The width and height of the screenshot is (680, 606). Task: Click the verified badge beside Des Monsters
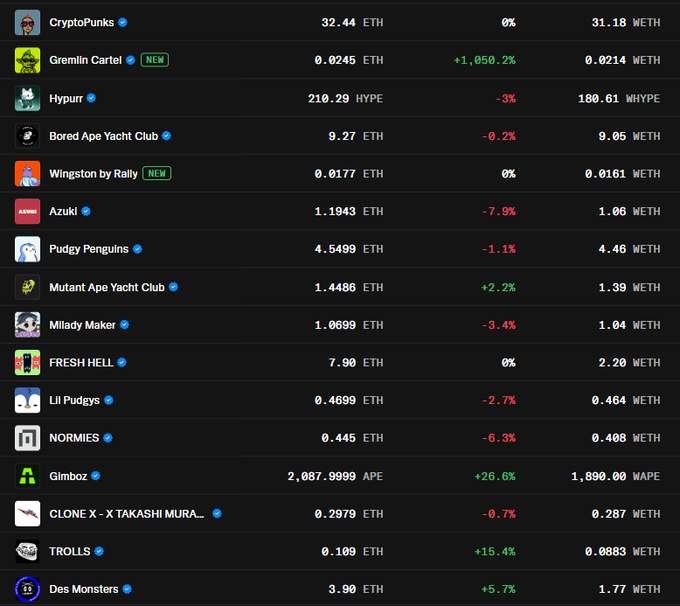[x=127, y=589]
